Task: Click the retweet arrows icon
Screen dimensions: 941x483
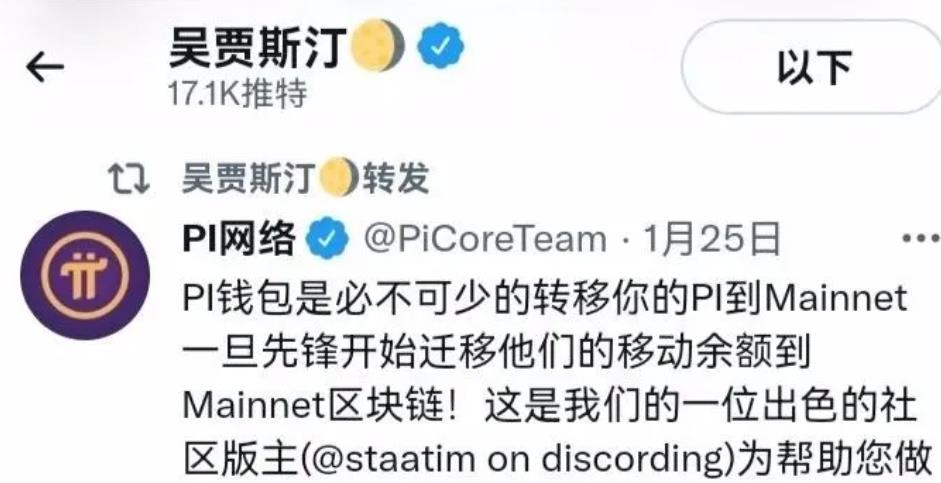Action: (128, 179)
